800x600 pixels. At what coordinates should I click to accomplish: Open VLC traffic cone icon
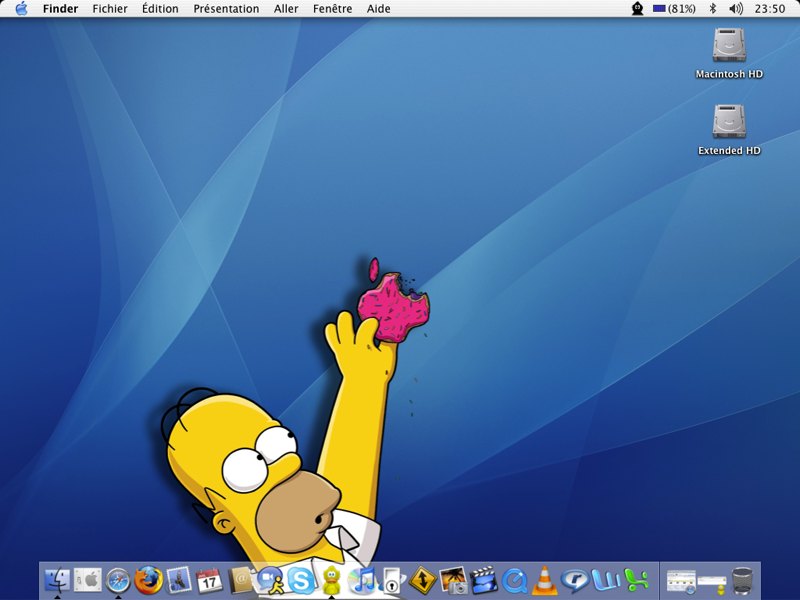544,580
